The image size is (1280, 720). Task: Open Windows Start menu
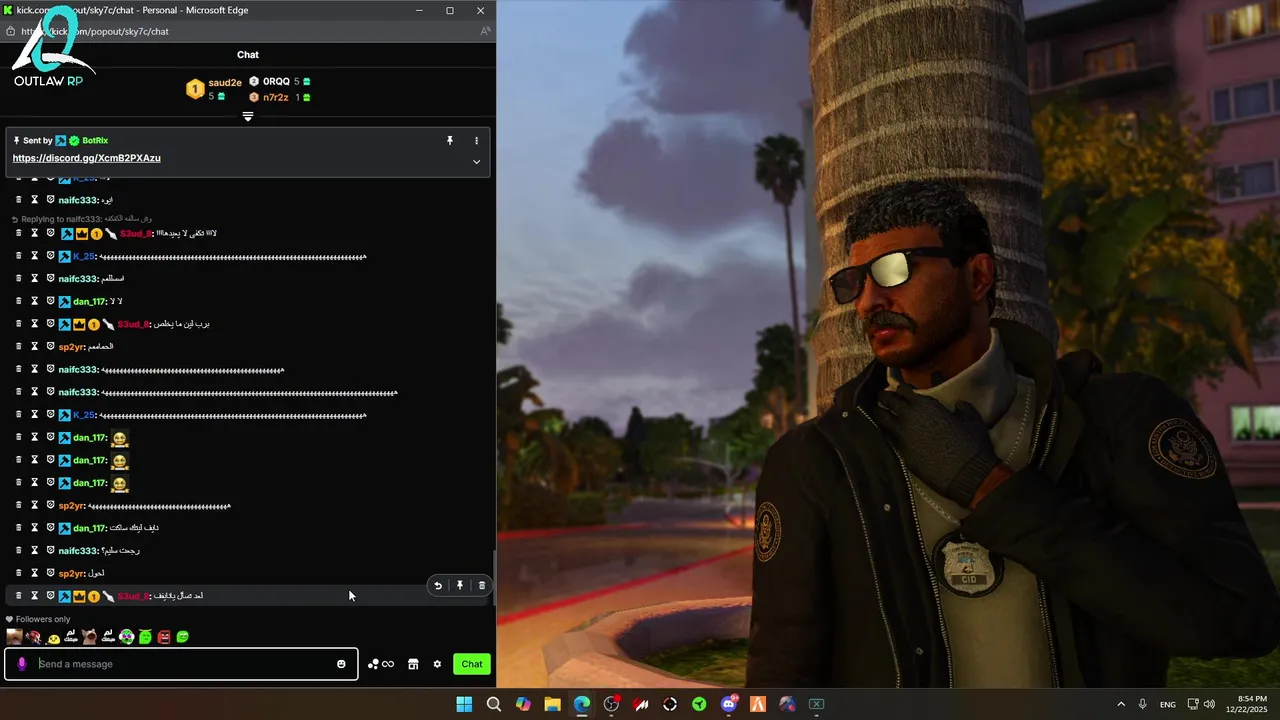[464, 704]
